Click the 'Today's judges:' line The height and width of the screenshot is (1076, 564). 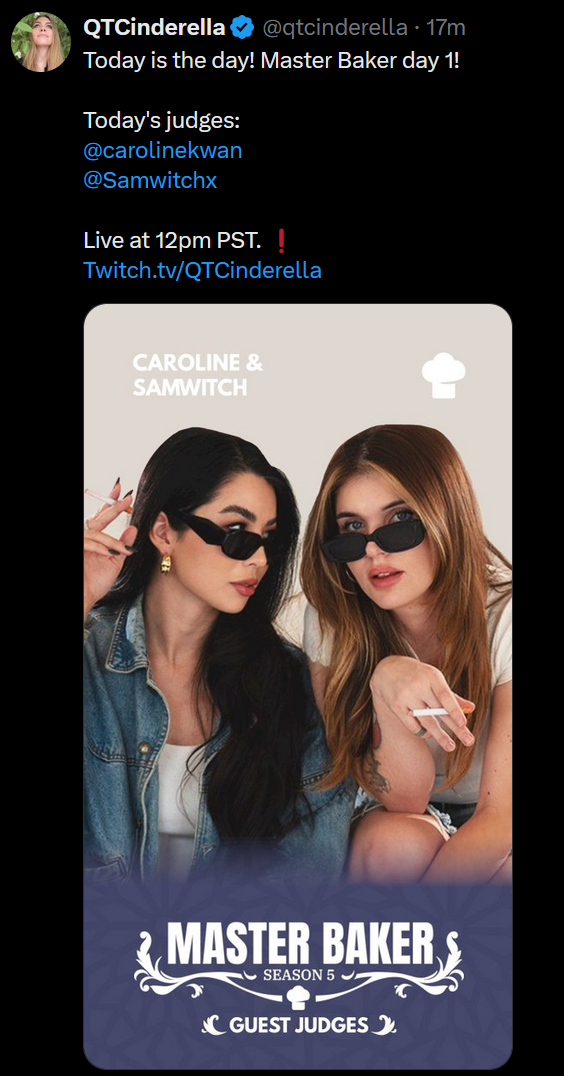(x=161, y=121)
